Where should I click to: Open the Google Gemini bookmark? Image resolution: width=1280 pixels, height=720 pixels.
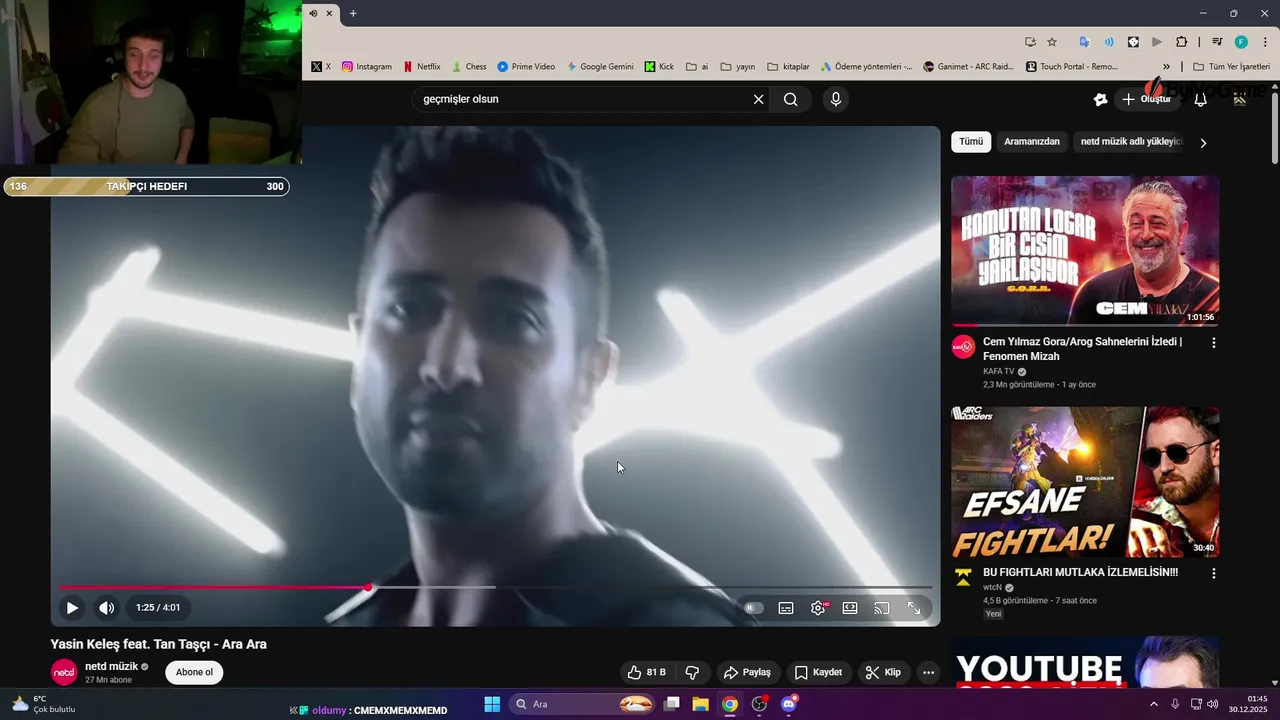[x=600, y=66]
